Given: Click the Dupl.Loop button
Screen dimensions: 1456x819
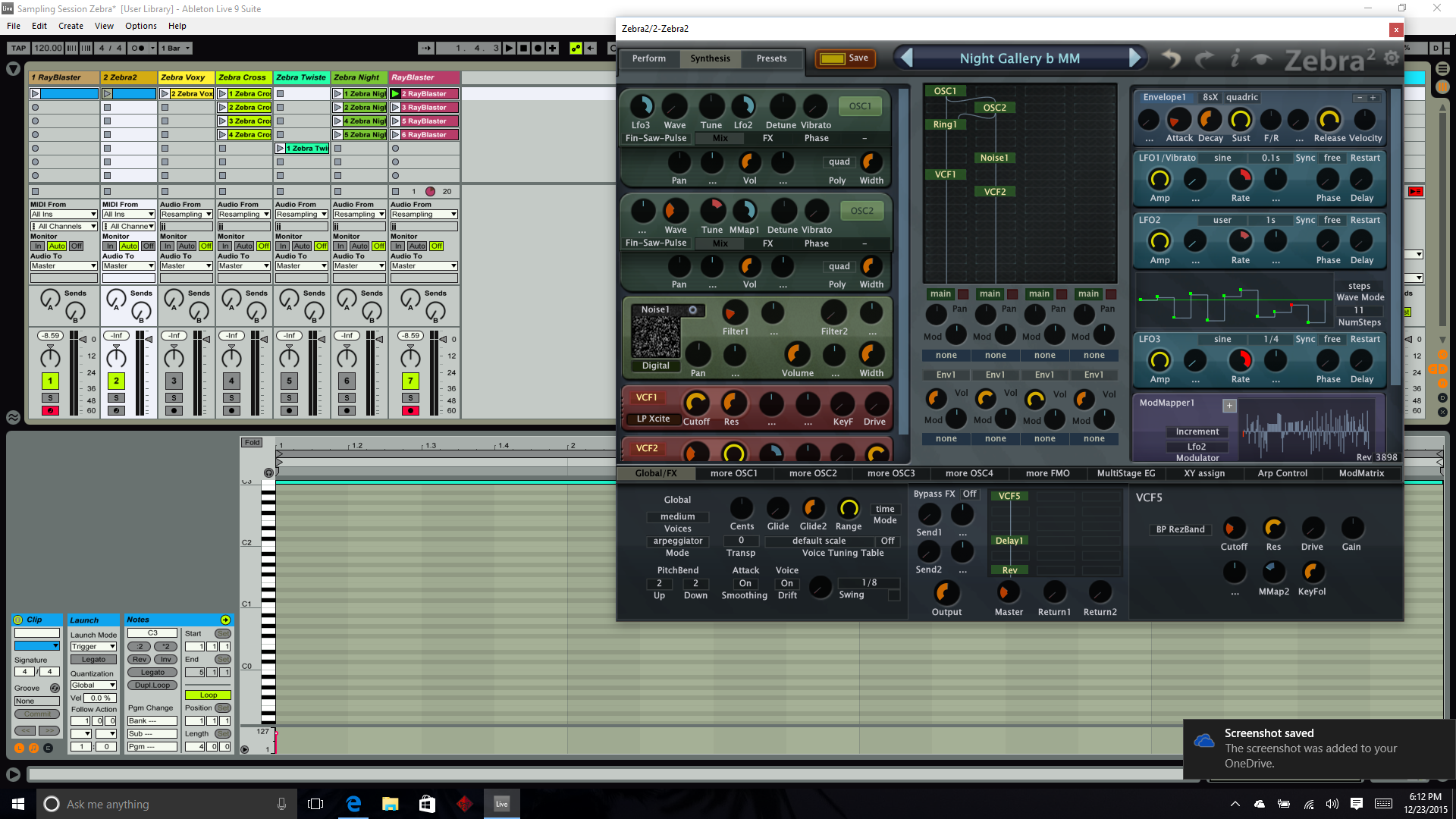Looking at the screenshot, I should (x=152, y=685).
